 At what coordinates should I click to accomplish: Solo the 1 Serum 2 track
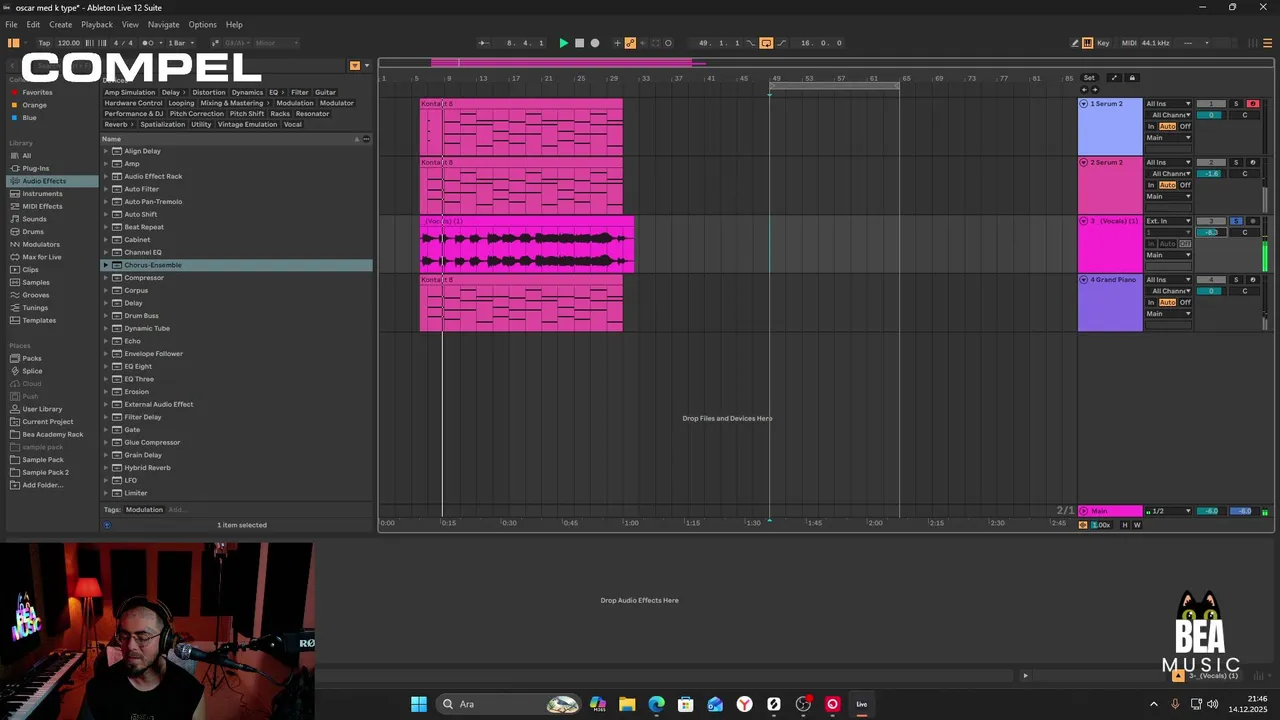point(1236,104)
